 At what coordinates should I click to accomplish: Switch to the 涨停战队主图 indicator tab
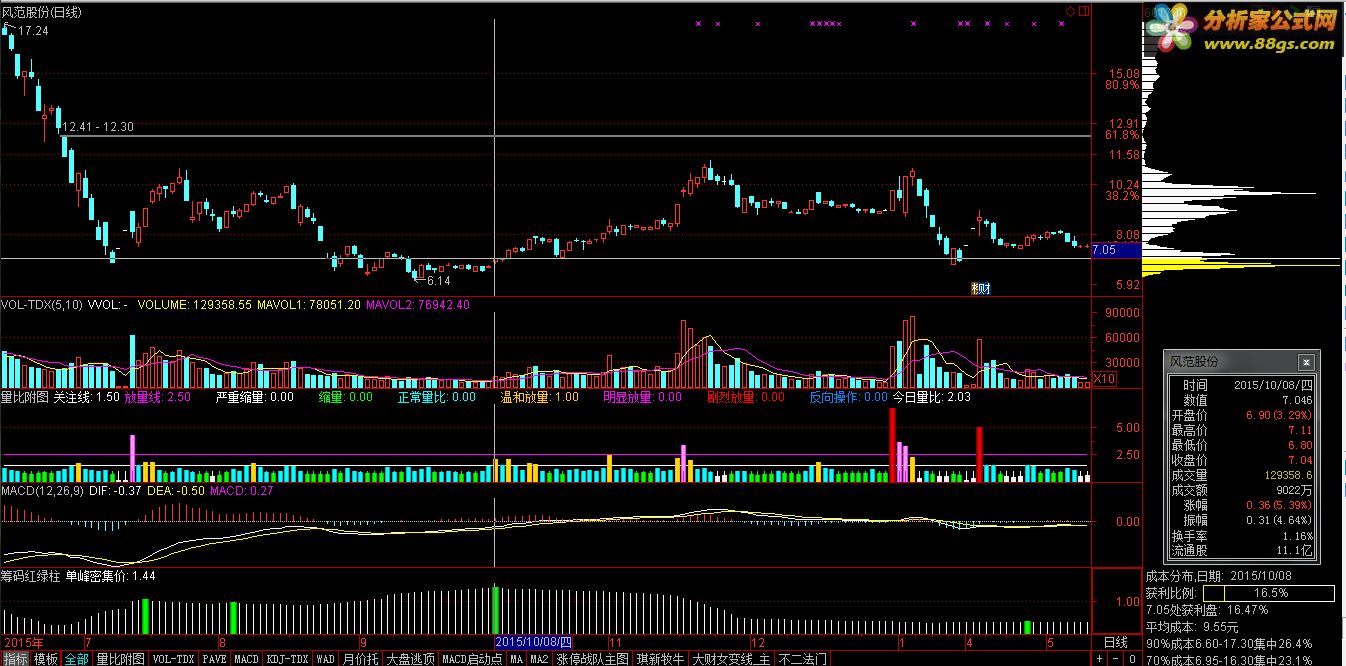click(x=593, y=659)
